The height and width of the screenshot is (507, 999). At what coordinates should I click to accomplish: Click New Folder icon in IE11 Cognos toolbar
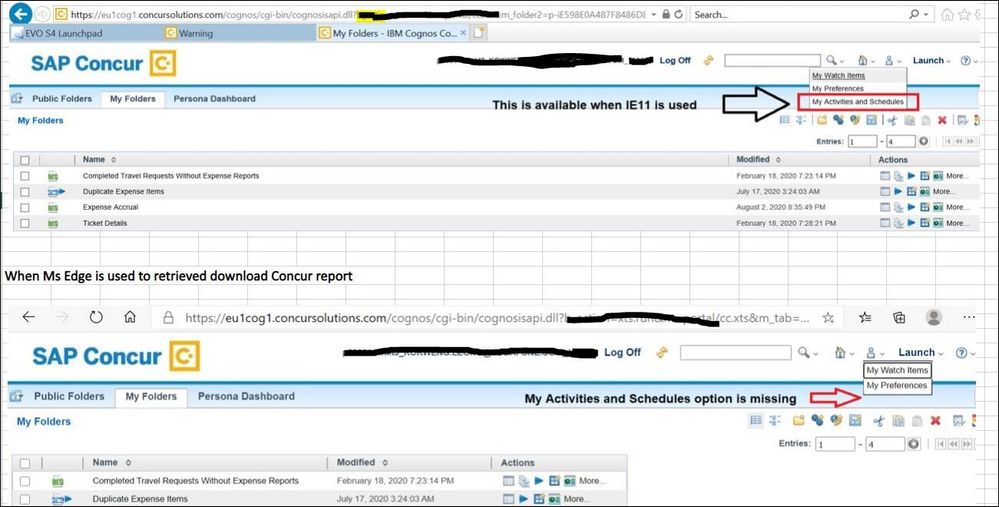coord(822,120)
